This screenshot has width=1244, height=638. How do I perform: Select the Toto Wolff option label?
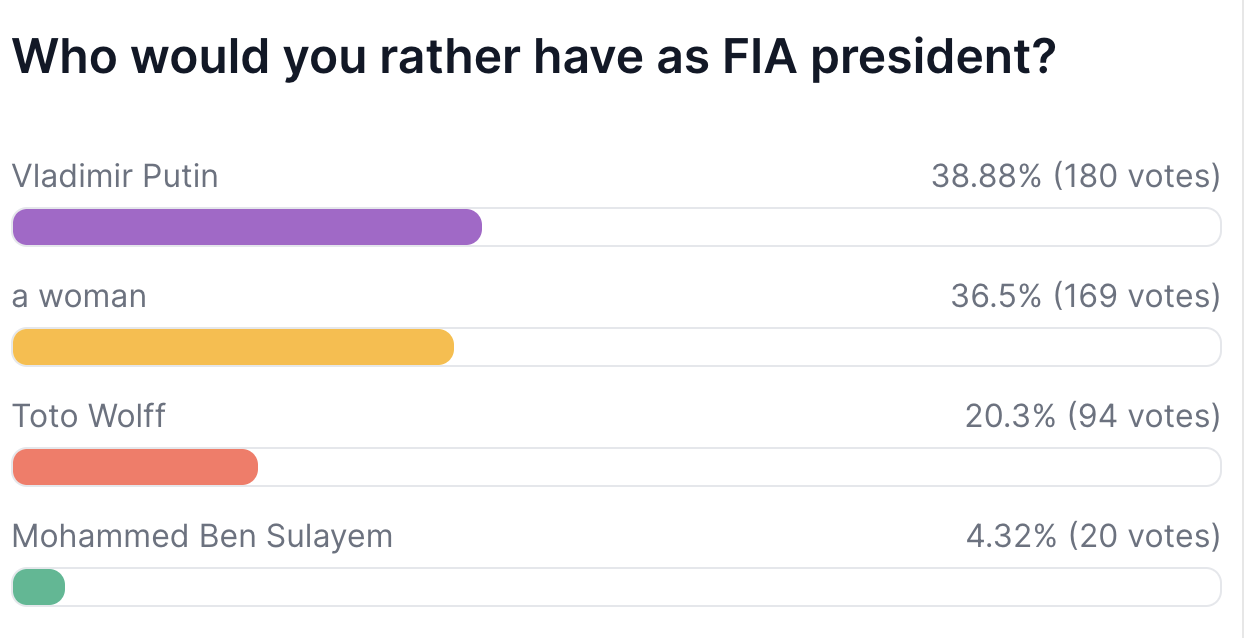pos(89,416)
